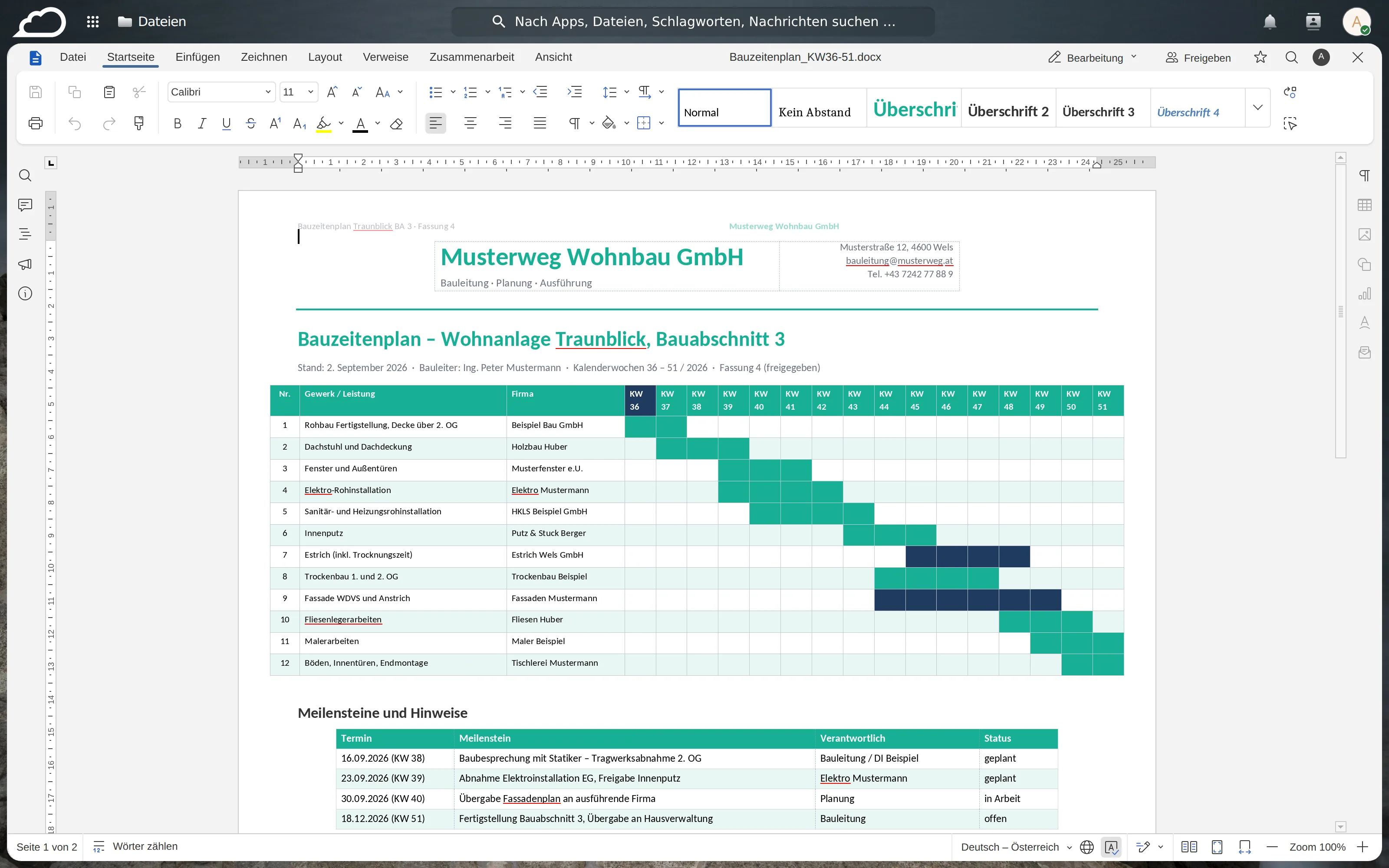Click the Decrease Indent icon

(540, 92)
